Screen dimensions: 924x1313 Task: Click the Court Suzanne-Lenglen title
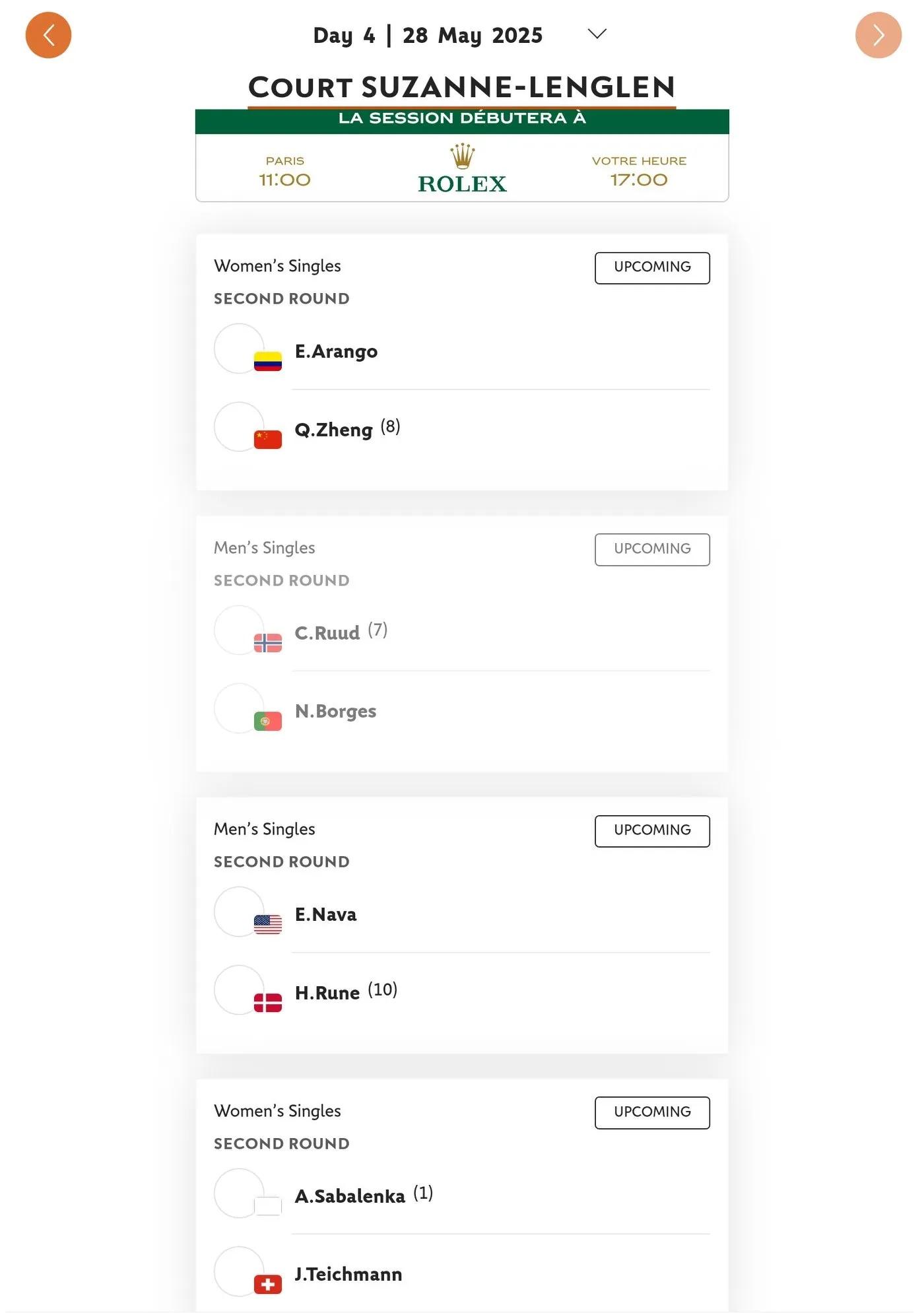tap(462, 87)
